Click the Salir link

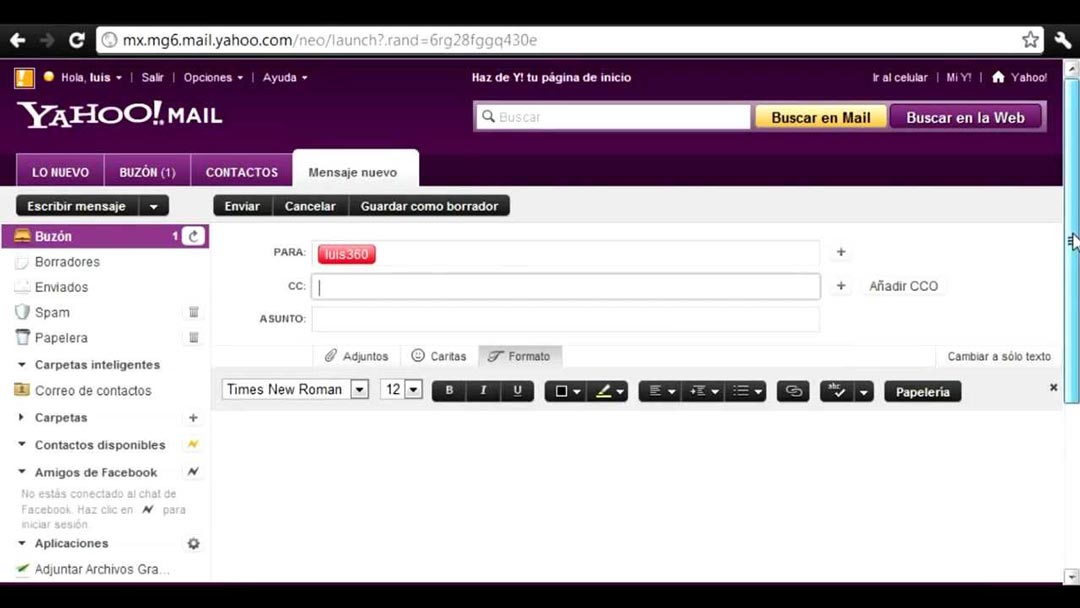[152, 77]
